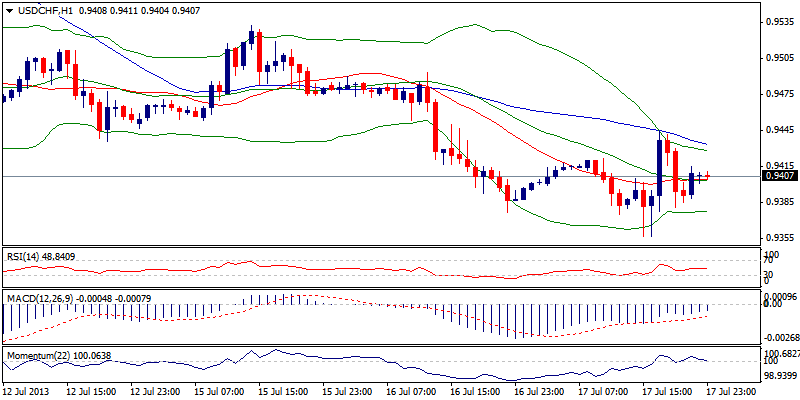The height and width of the screenshot is (400, 800).
Task: Click the 0.9355 level on price axis
Action: tap(778, 238)
